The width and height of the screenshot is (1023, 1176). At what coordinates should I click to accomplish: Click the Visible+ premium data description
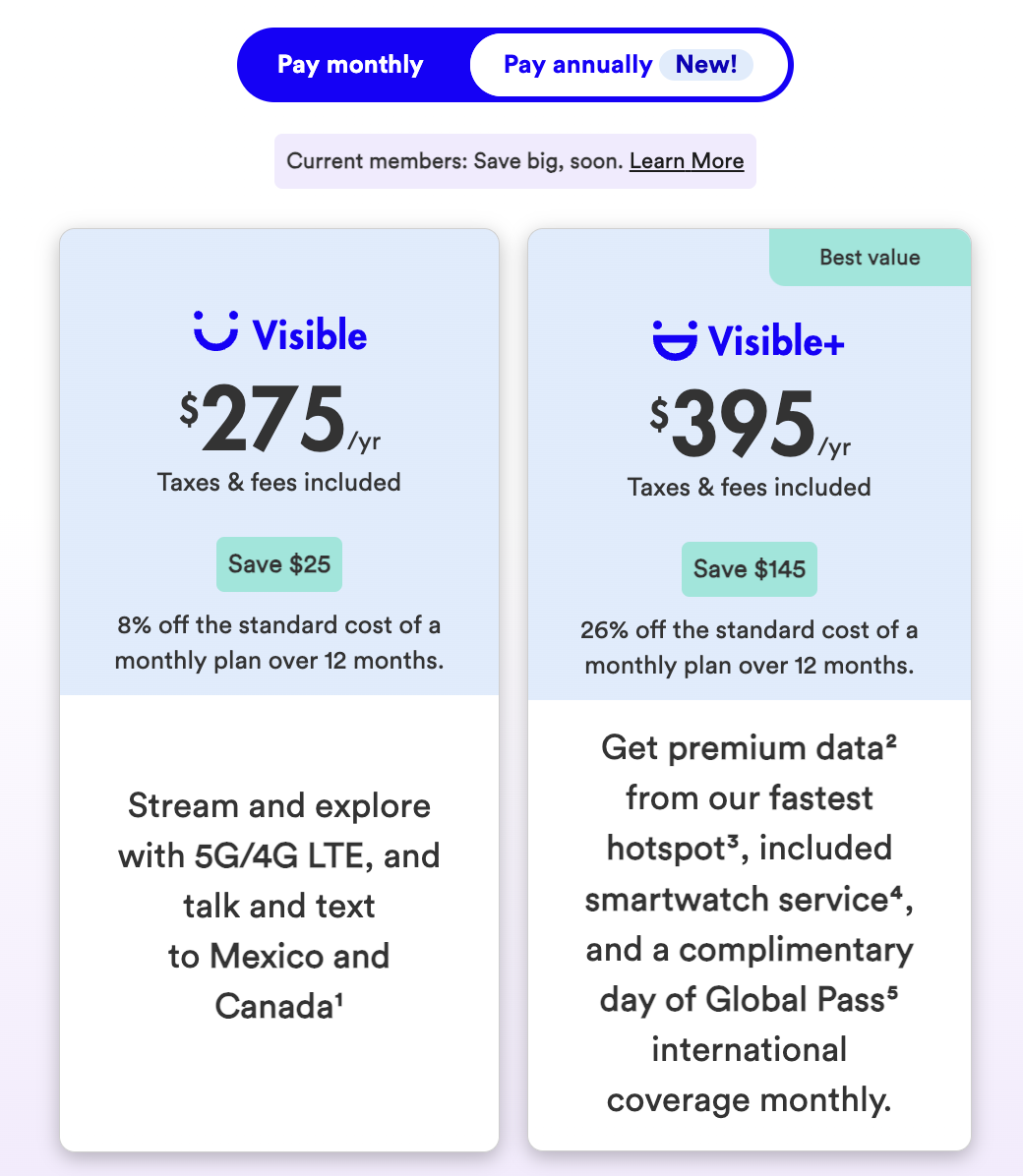point(750,924)
